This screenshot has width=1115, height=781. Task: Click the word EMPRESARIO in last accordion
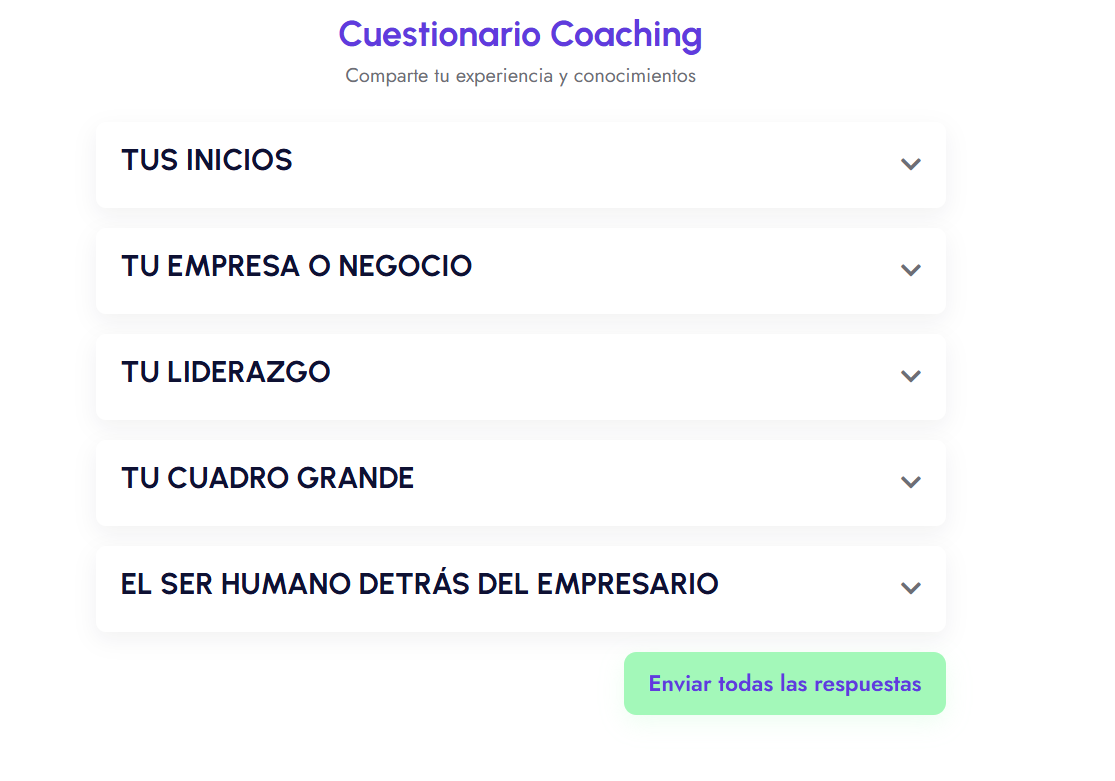click(x=627, y=584)
